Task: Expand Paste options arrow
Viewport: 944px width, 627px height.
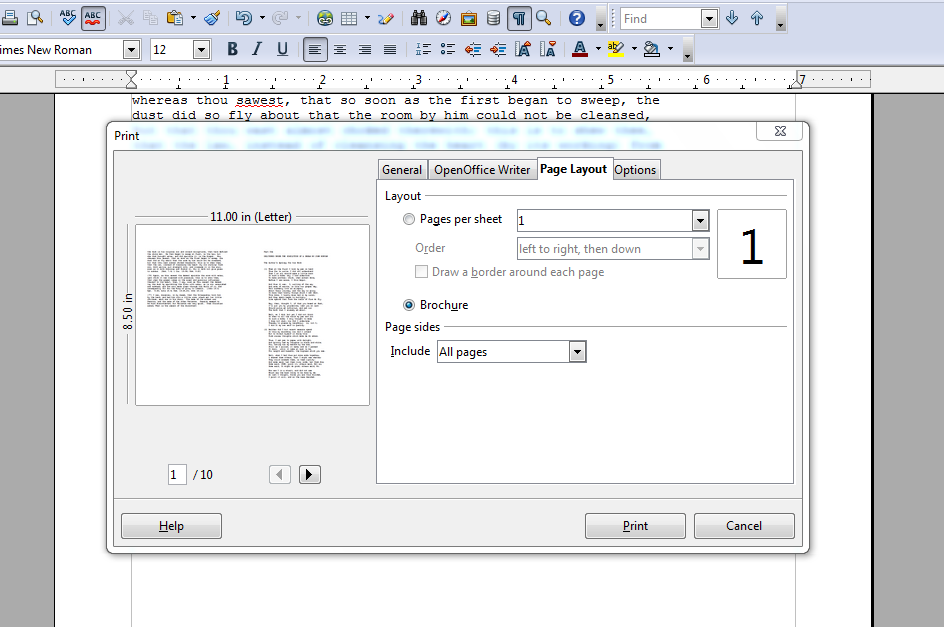Action: click(x=193, y=18)
